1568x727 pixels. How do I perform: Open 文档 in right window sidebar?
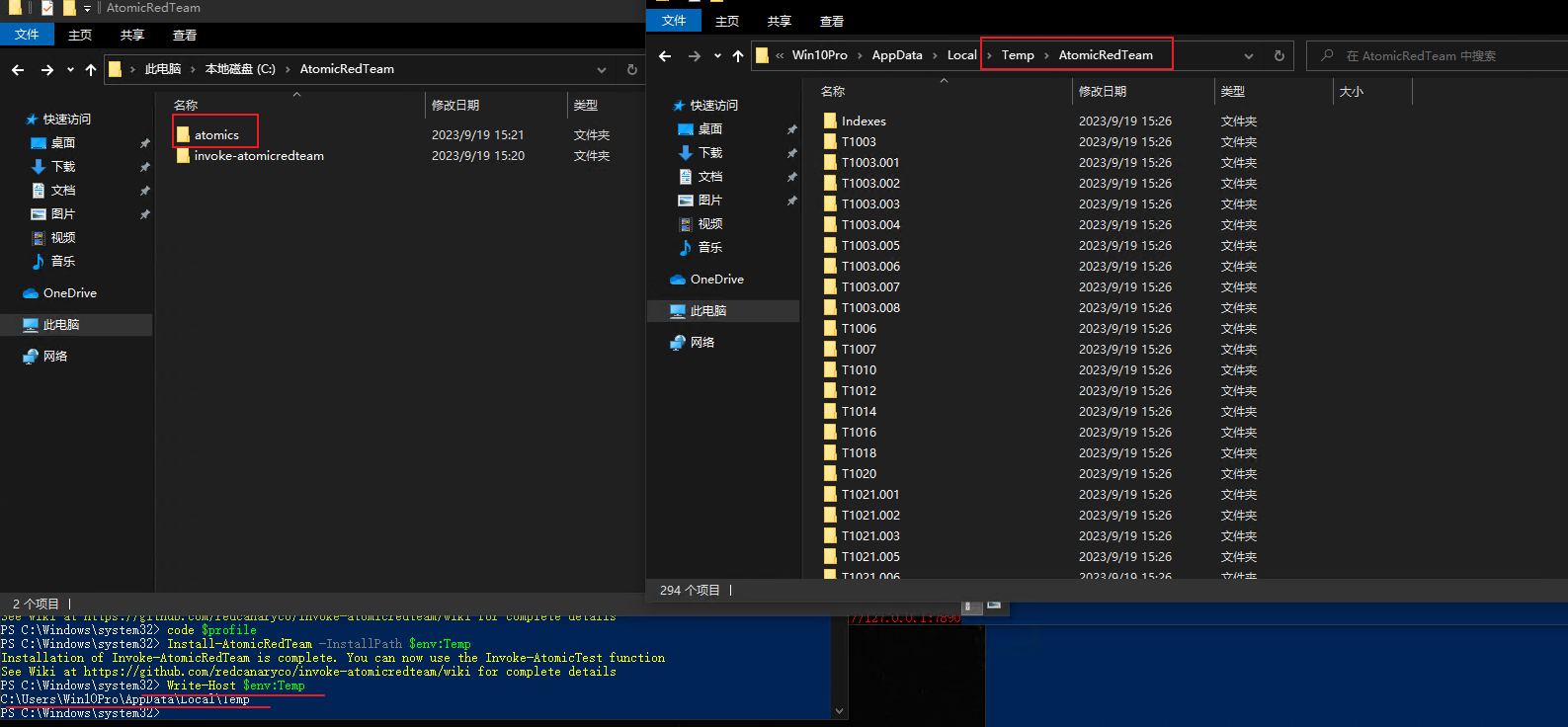pyautogui.click(x=710, y=177)
